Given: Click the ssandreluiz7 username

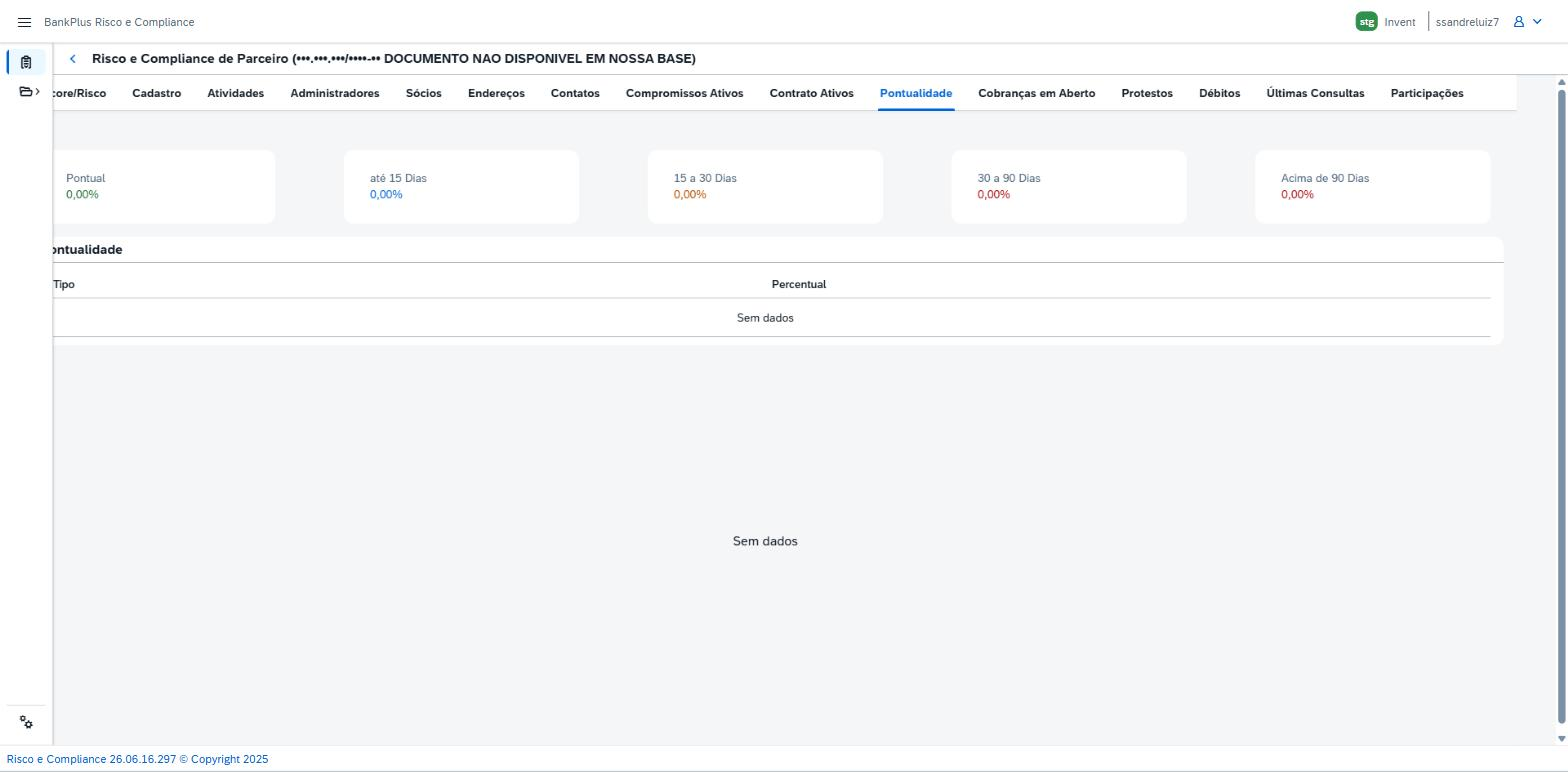Looking at the screenshot, I should click(x=1467, y=22).
